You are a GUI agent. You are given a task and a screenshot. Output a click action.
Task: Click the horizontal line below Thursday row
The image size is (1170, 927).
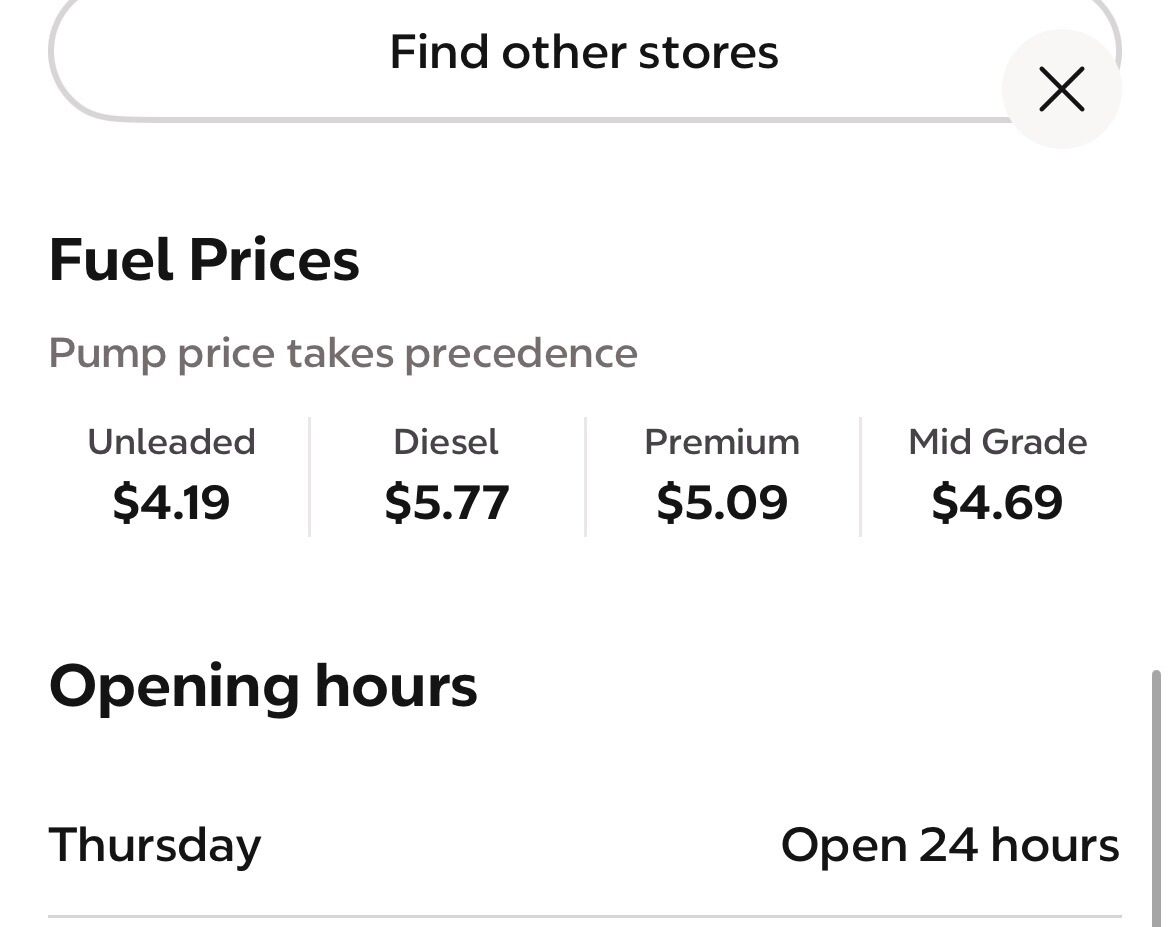coord(585,916)
